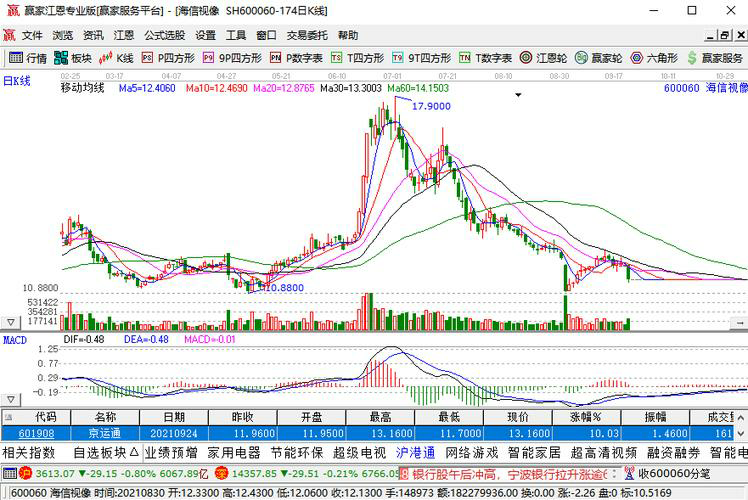Select the 网络游戏 tab
Image resolution: width=748 pixels, height=500 pixels.
pyautogui.click(x=472, y=452)
